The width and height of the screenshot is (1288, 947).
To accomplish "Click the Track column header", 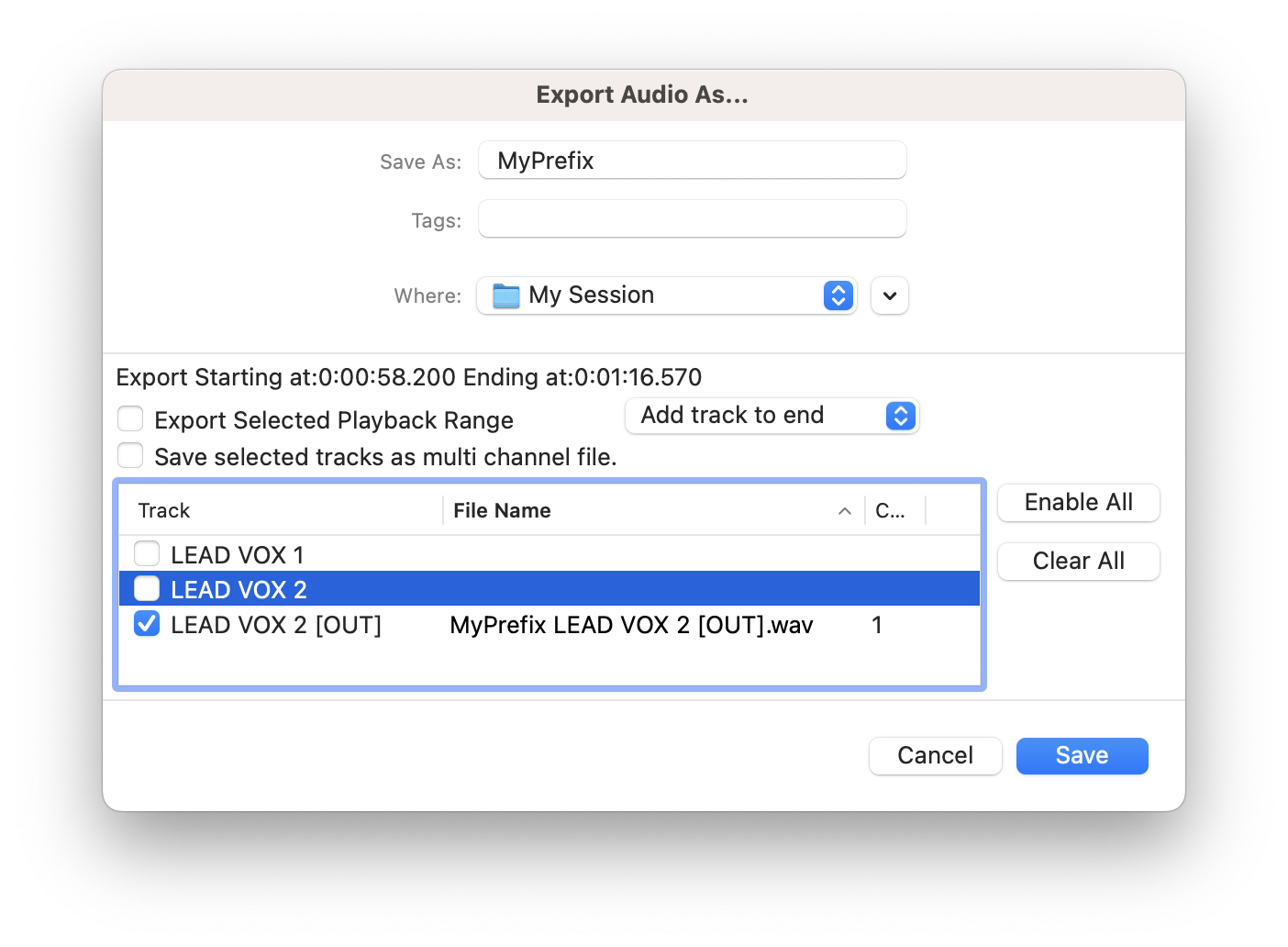I will pos(164,511).
